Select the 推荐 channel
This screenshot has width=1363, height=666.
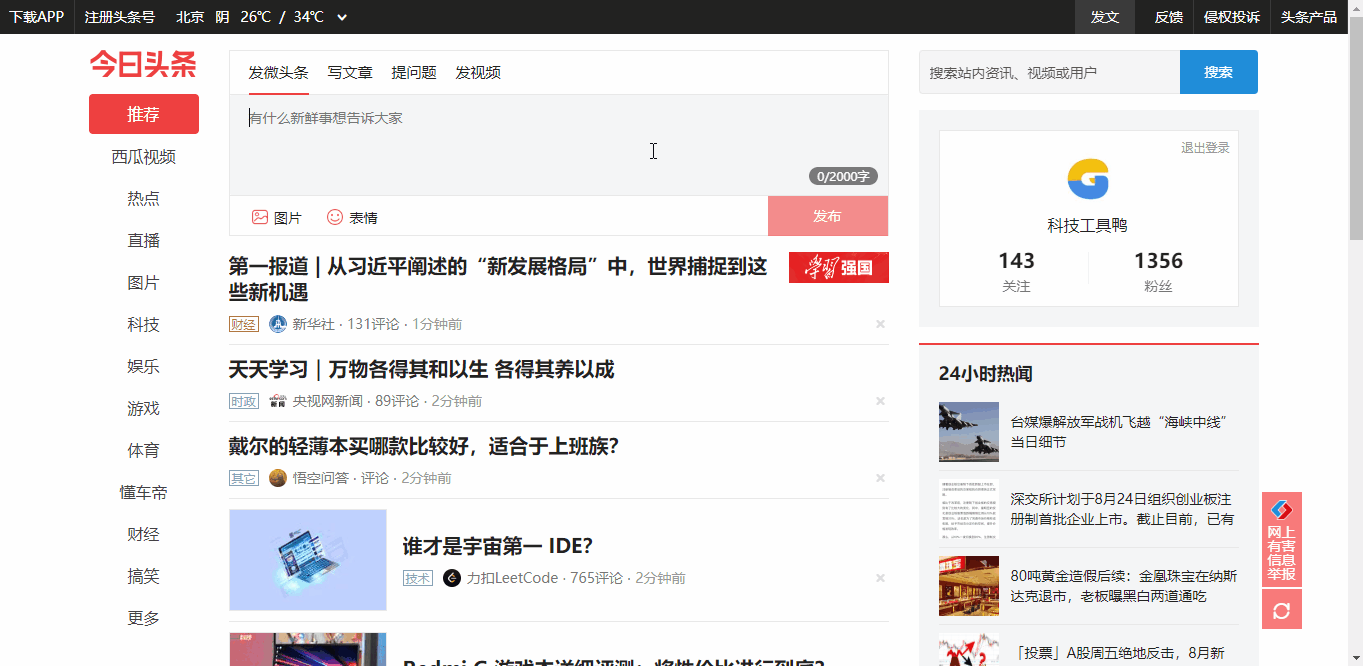point(144,114)
